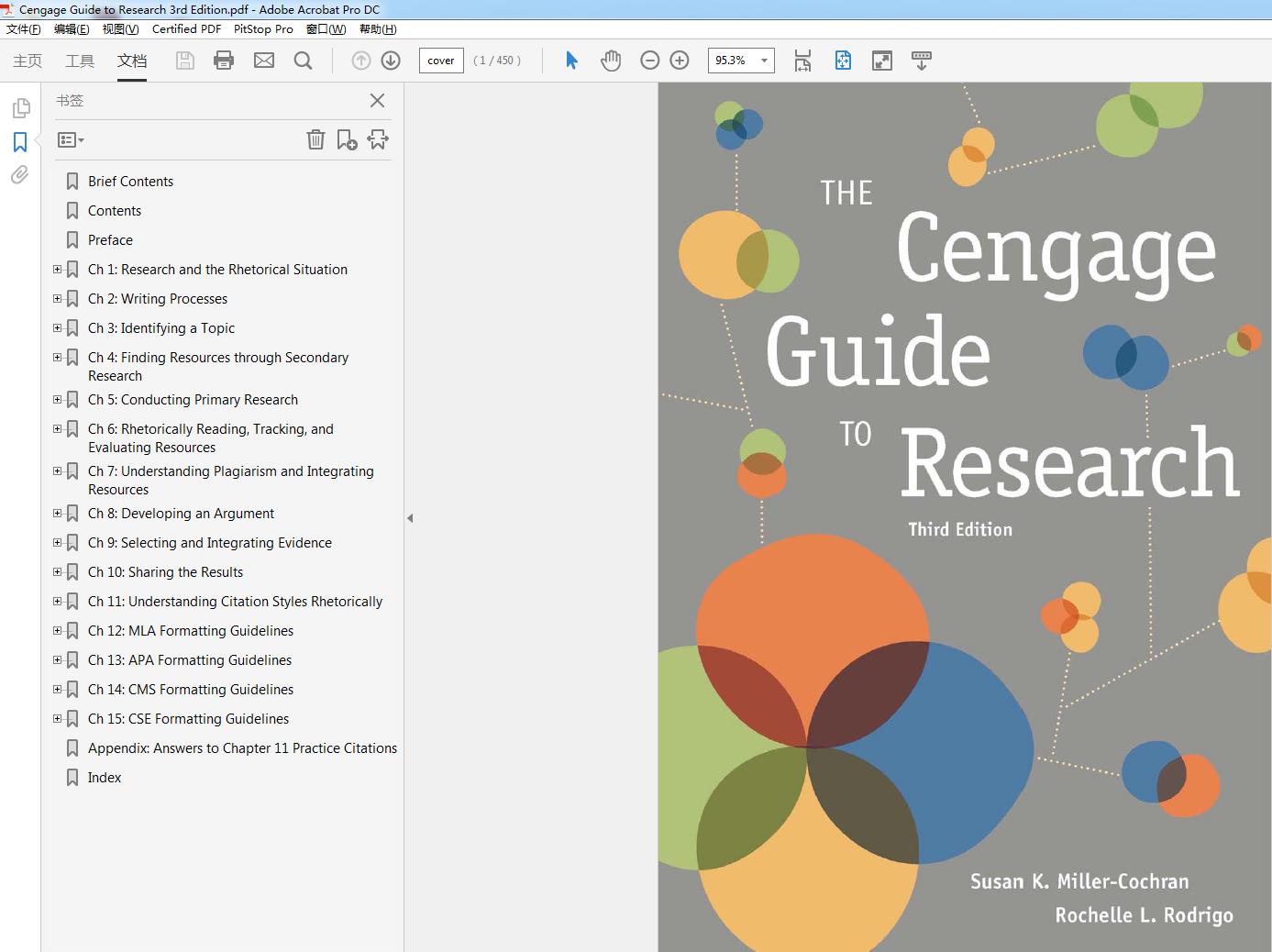Find current bookmark icon
Viewport: 1272px width, 952px height.
378,139
